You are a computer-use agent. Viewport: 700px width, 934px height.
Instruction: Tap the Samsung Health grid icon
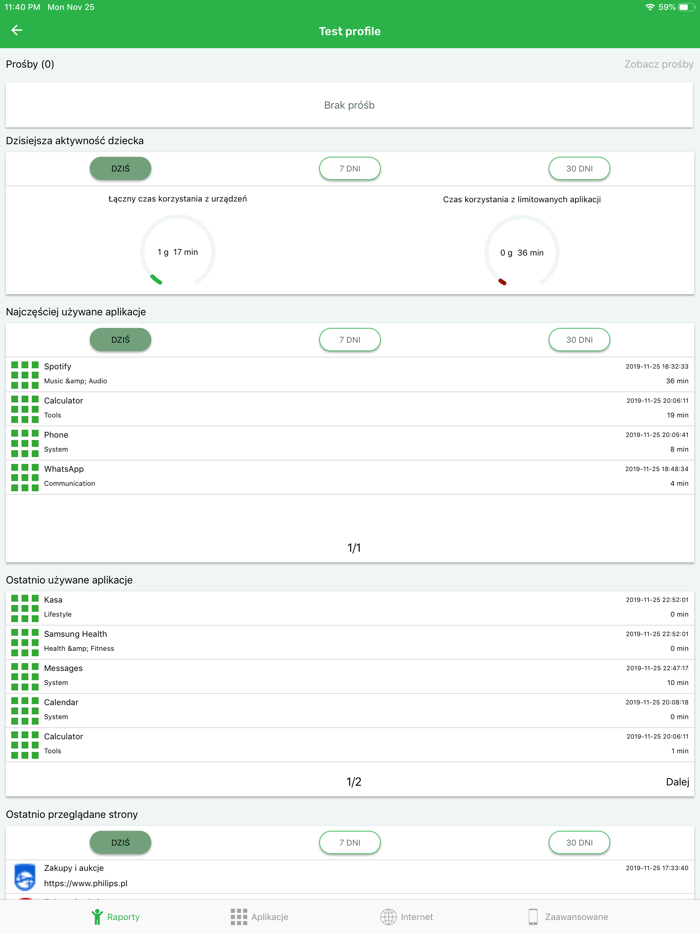25,642
